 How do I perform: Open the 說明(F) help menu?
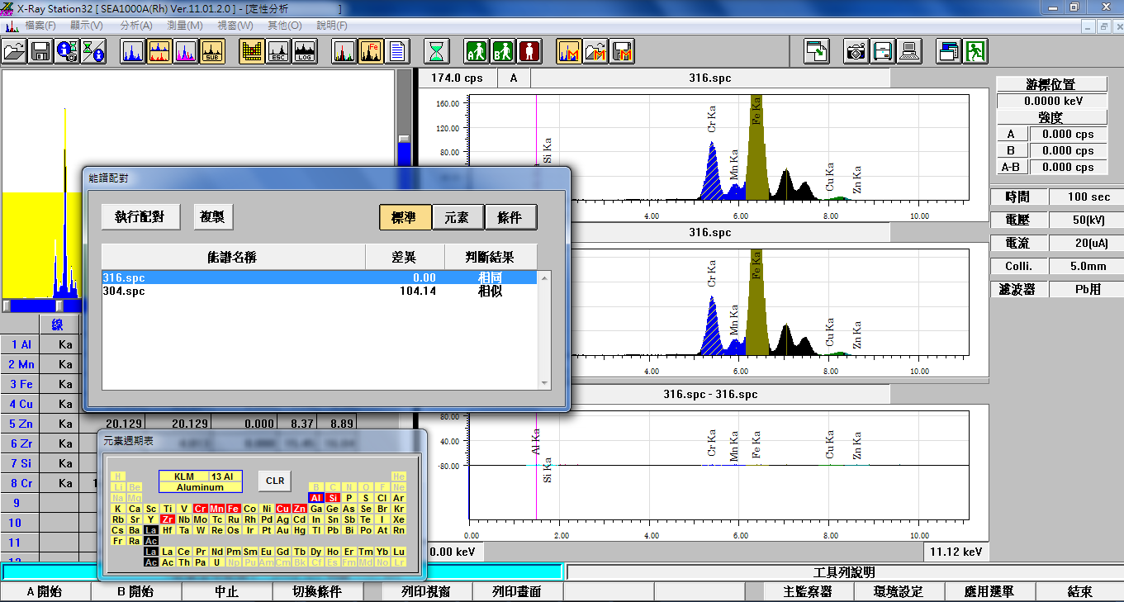tap(332, 25)
